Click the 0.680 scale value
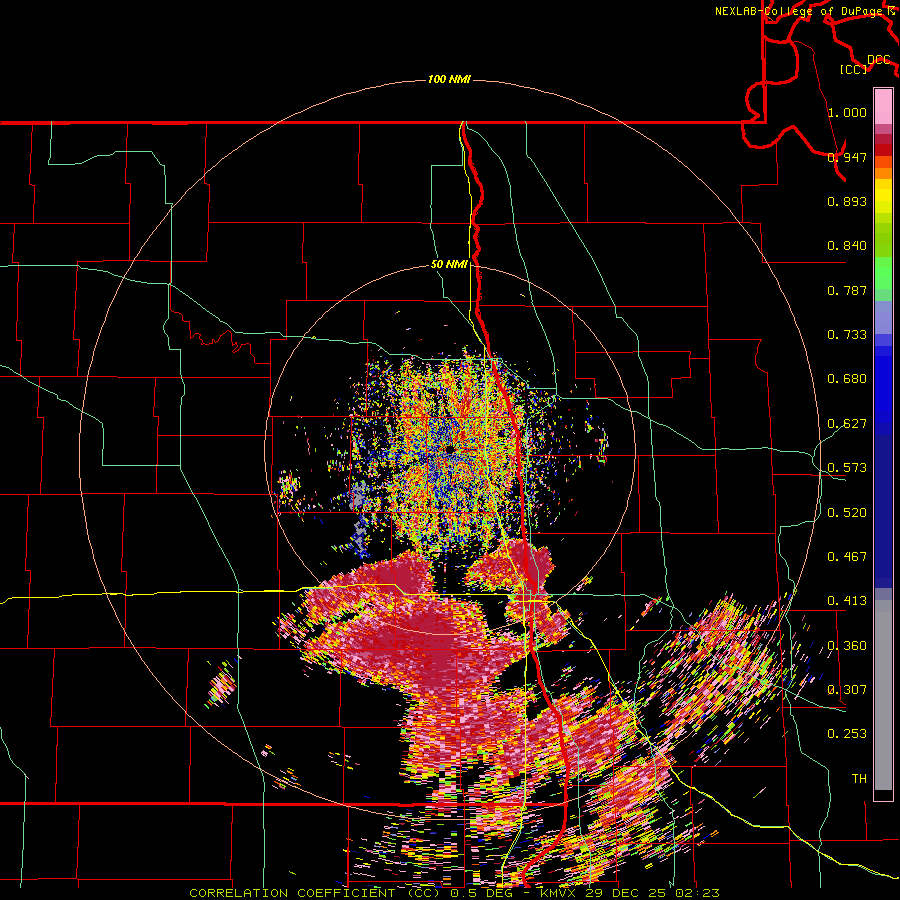The image size is (900, 900). pyautogui.click(x=847, y=379)
